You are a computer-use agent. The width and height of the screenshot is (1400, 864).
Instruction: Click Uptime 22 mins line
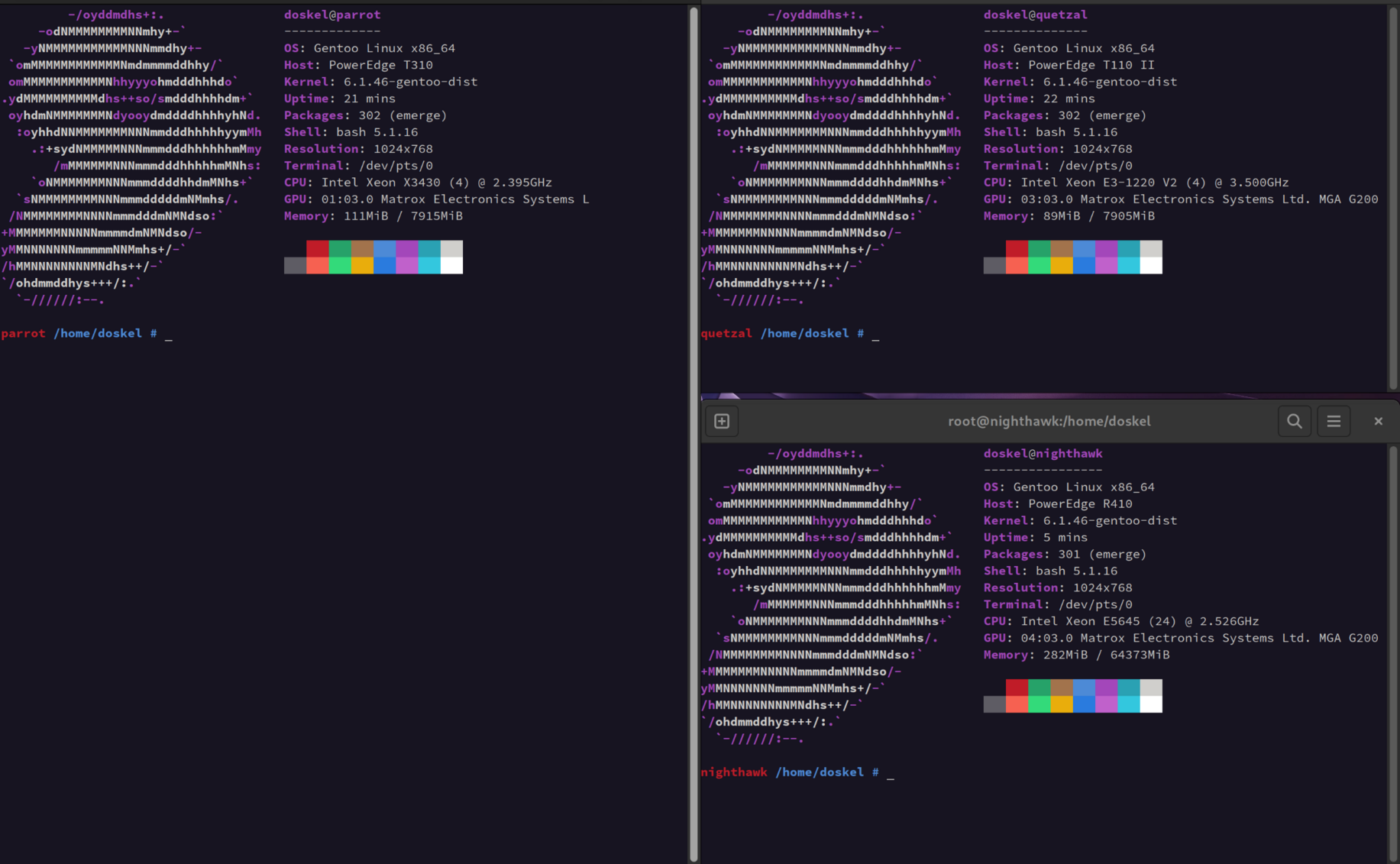click(1039, 99)
